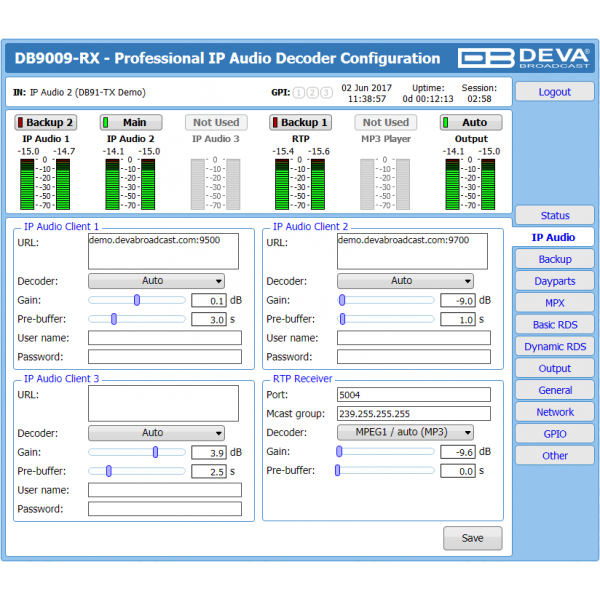Image resolution: width=600 pixels, height=600 pixels.
Task: Switch to the MPX page
Action: 554,303
